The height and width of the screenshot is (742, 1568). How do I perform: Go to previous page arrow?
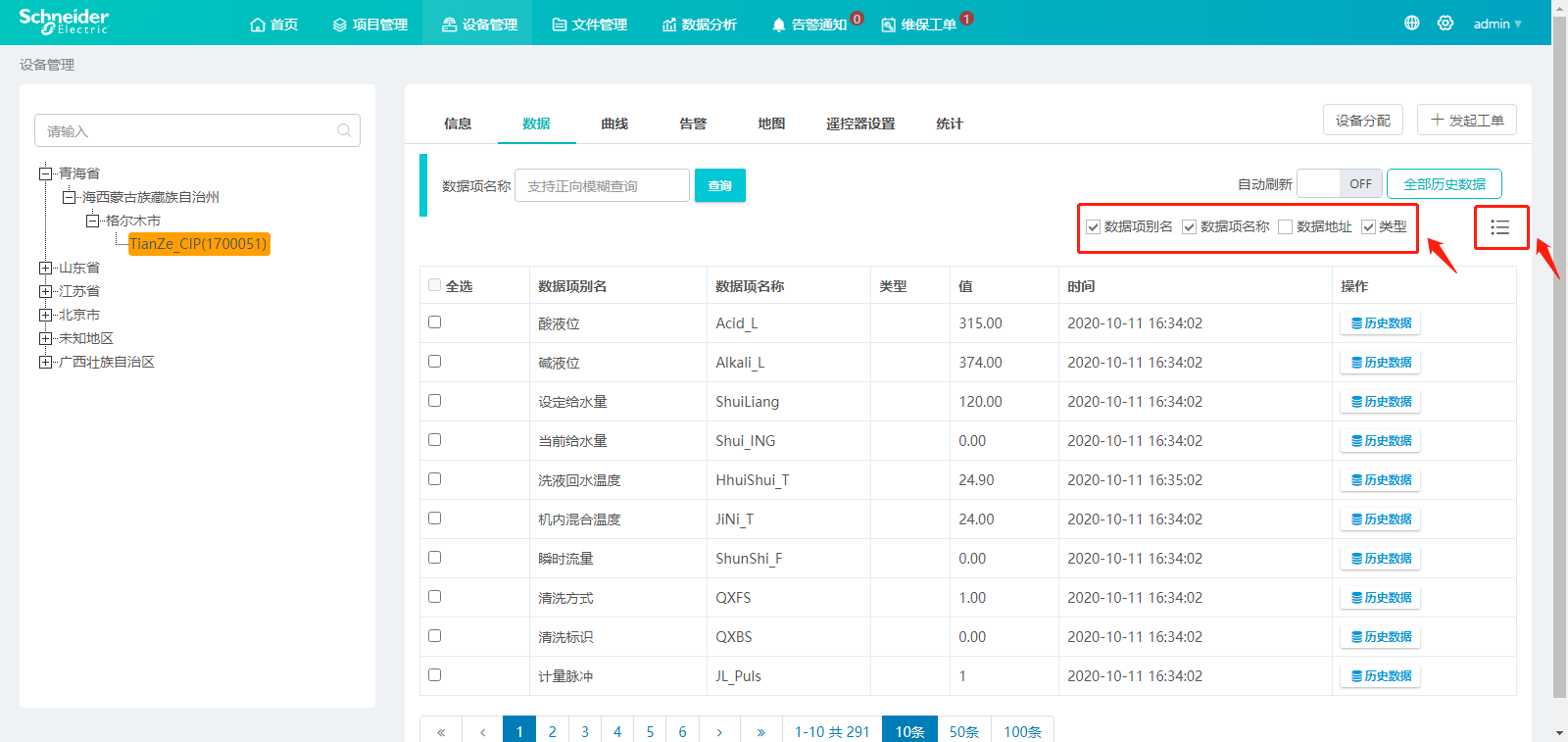coord(482,732)
